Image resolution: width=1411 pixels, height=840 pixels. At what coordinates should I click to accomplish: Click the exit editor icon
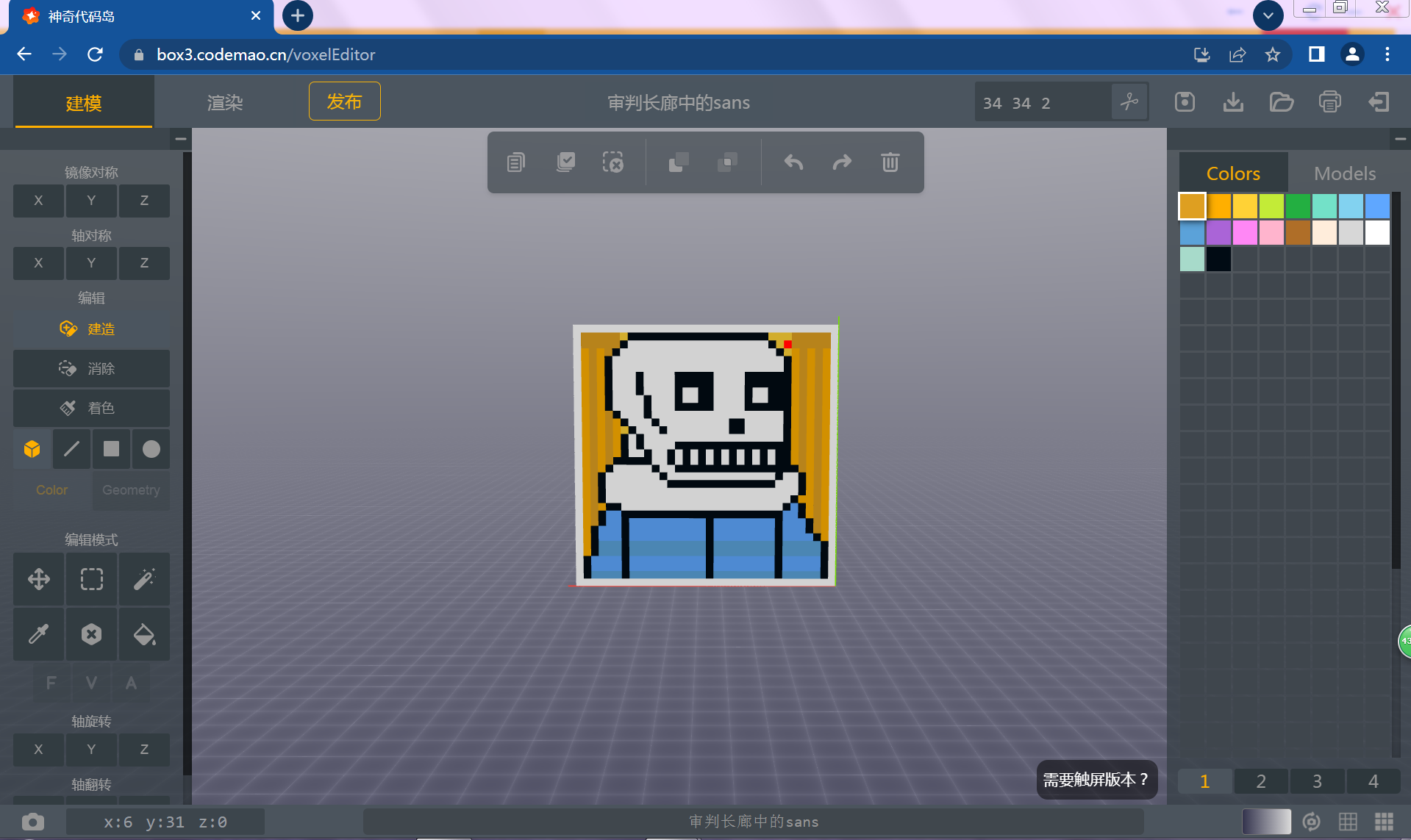point(1379,102)
